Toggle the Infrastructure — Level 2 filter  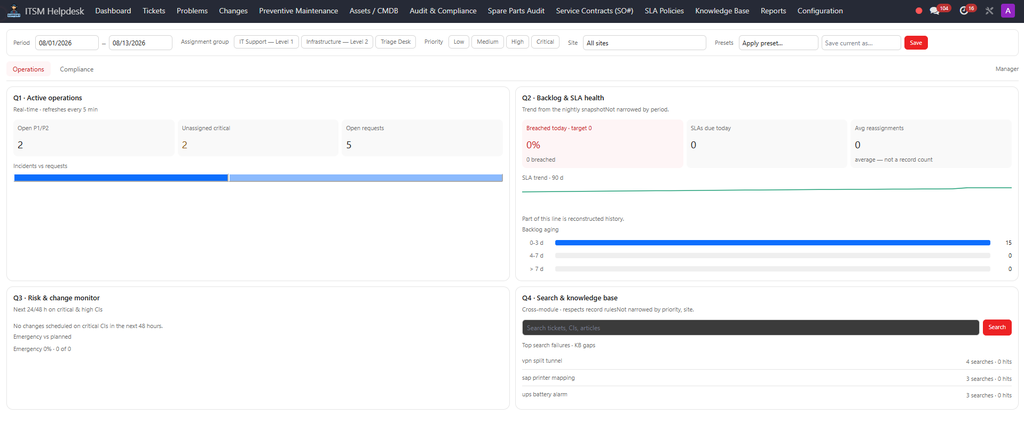pyautogui.click(x=337, y=42)
